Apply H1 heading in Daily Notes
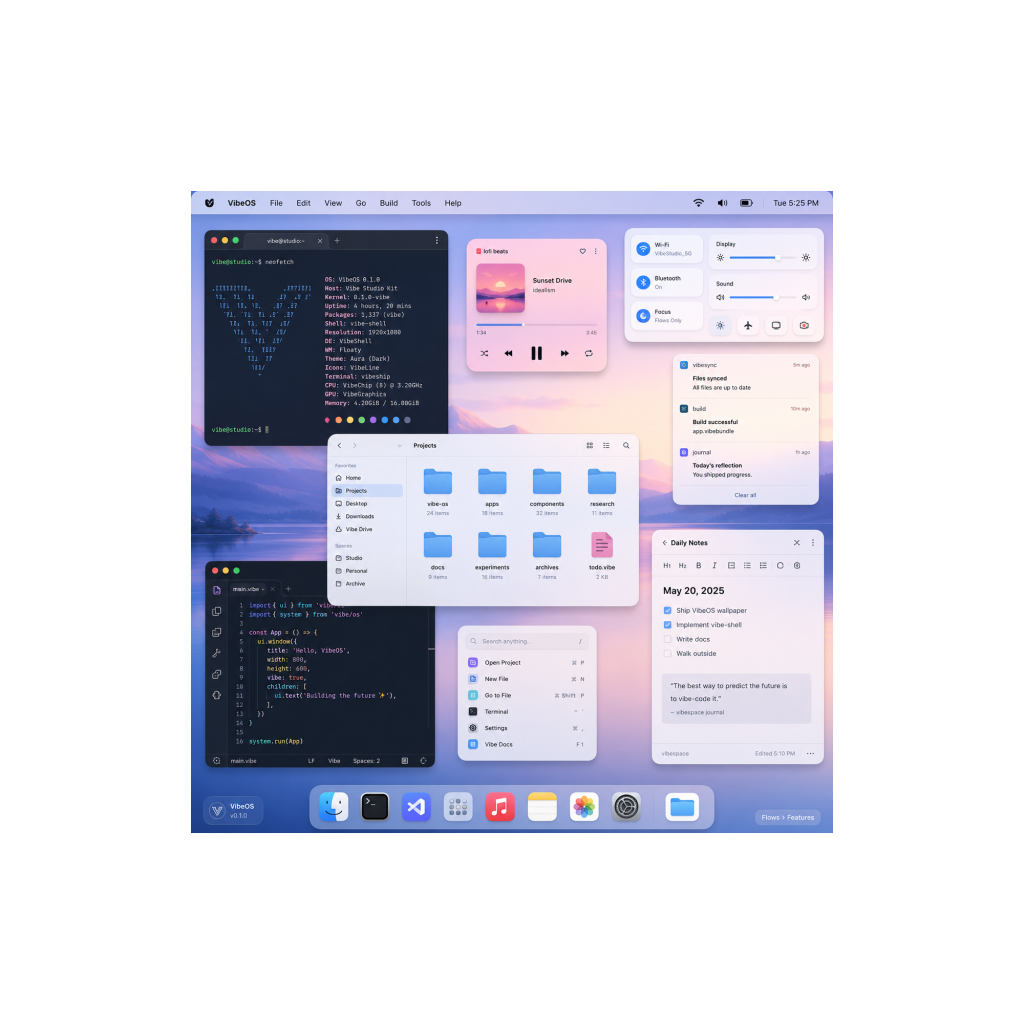Screen dimensions: 1024x1024 667,566
